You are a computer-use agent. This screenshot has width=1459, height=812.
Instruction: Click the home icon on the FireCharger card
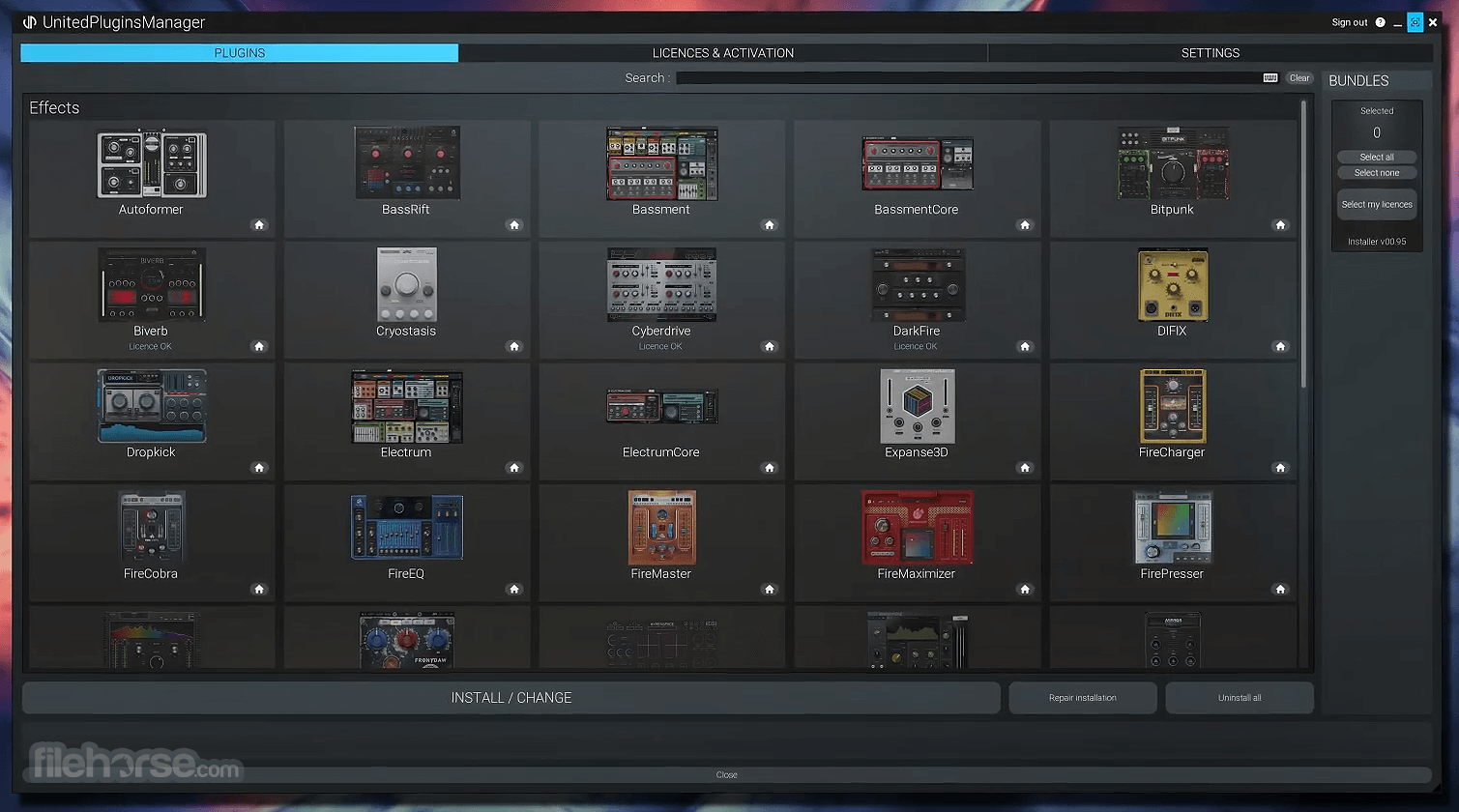tap(1280, 468)
